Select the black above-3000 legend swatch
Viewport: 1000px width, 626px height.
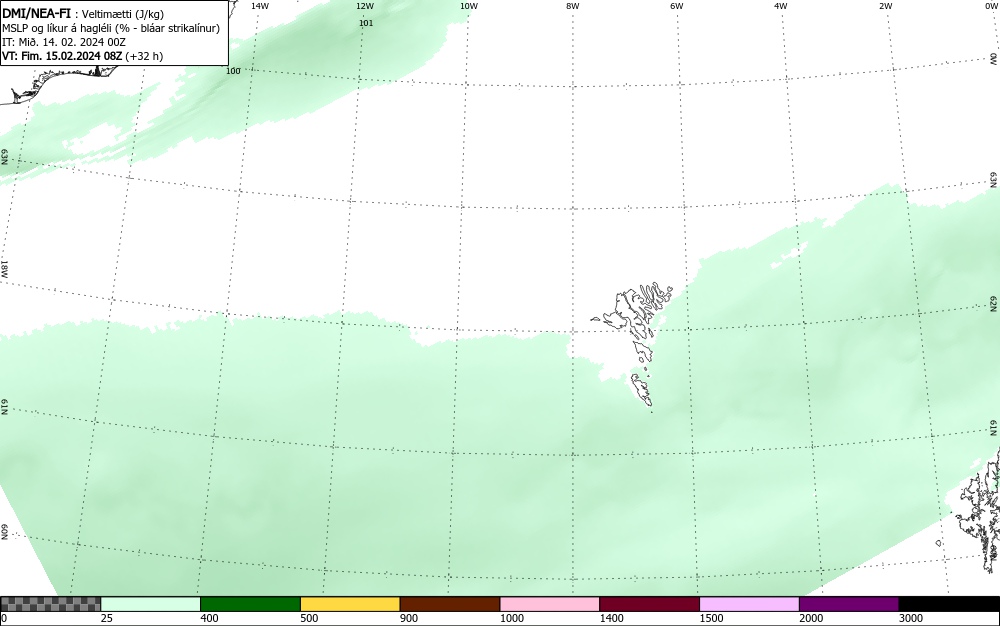click(949, 604)
